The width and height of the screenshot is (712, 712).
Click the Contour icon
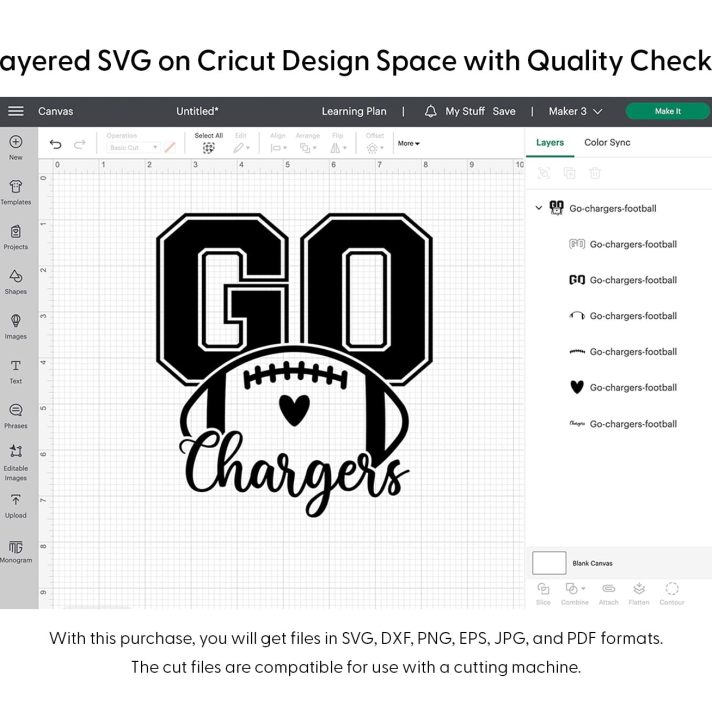point(672,589)
